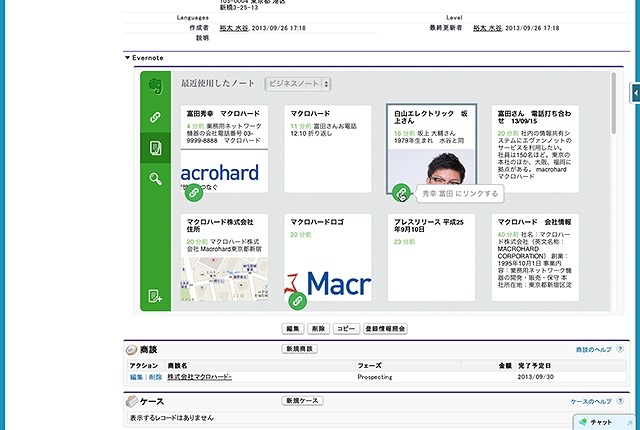640x430 pixels.
Task: Open 商談のヘルプ question mark icon
Action: pos(620,349)
